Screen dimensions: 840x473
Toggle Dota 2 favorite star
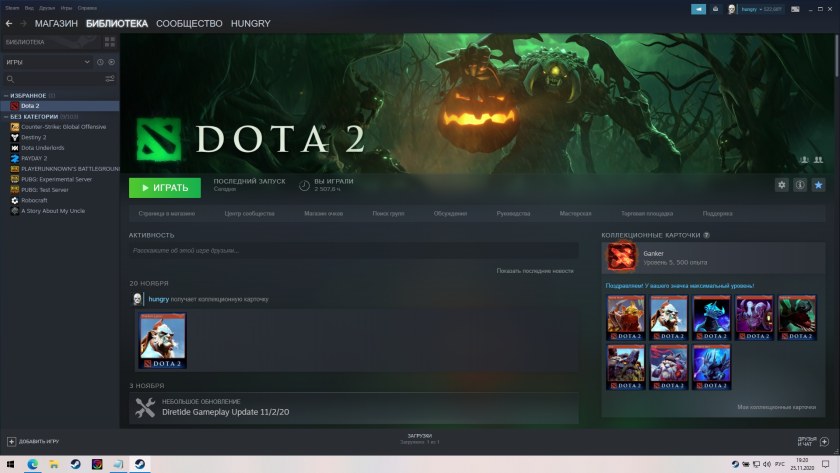818,185
